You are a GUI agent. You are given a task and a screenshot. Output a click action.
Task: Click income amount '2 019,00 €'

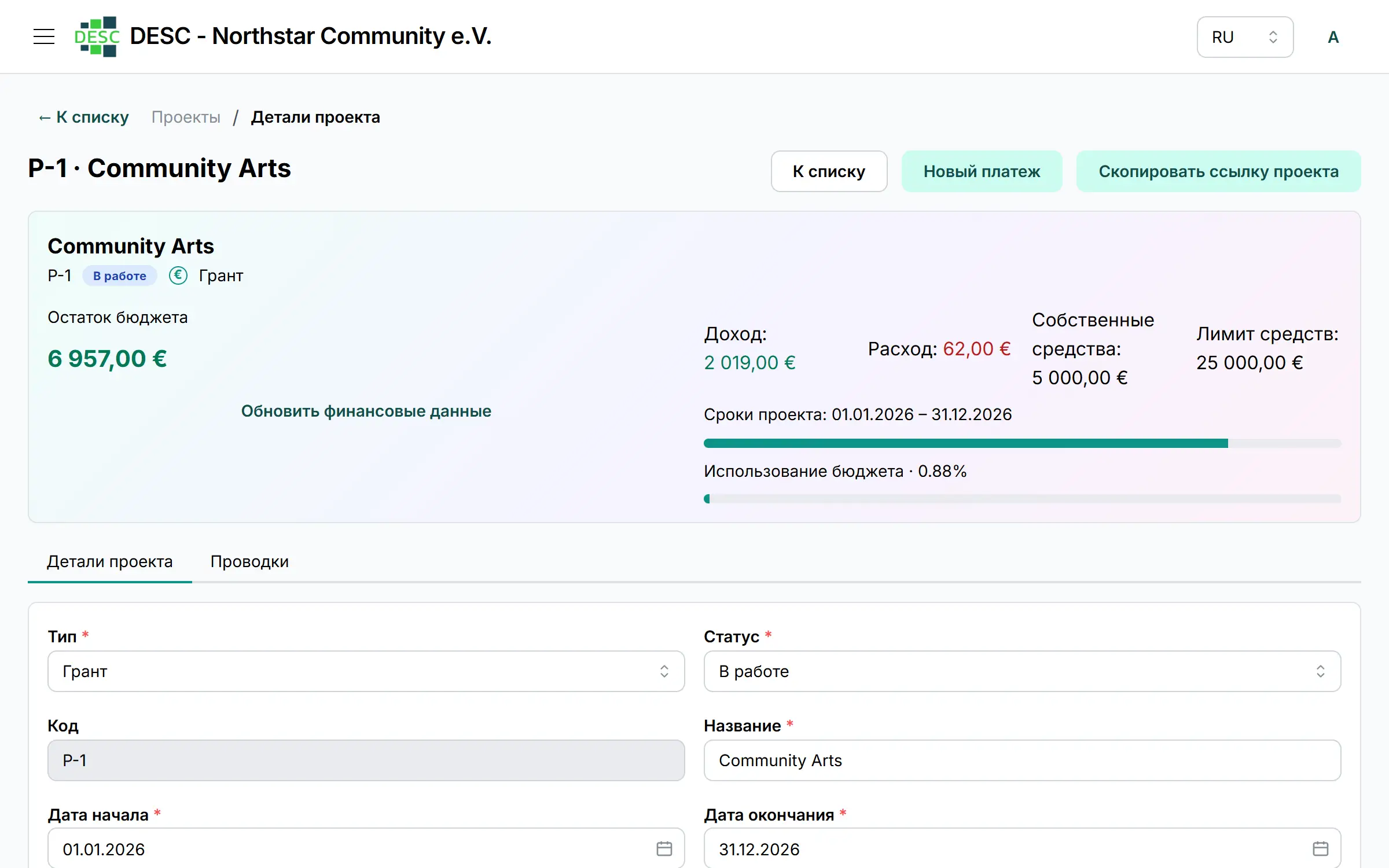(749, 363)
